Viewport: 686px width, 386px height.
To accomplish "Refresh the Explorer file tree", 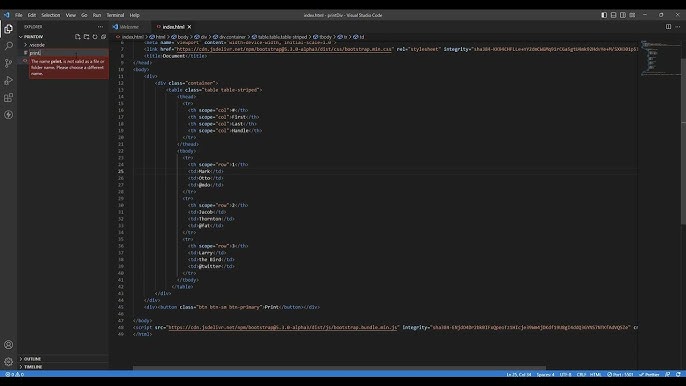I will [x=95, y=37].
